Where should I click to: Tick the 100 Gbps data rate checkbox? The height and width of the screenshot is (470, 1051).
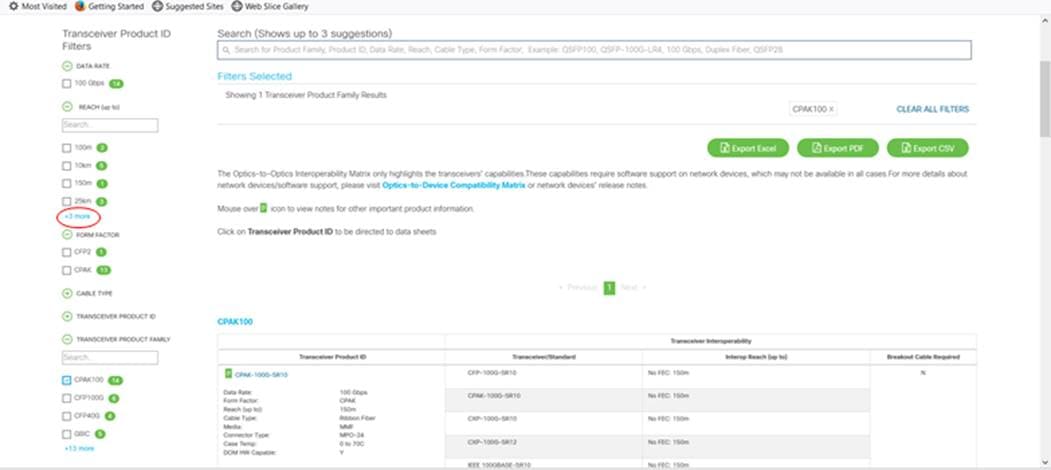point(66,84)
